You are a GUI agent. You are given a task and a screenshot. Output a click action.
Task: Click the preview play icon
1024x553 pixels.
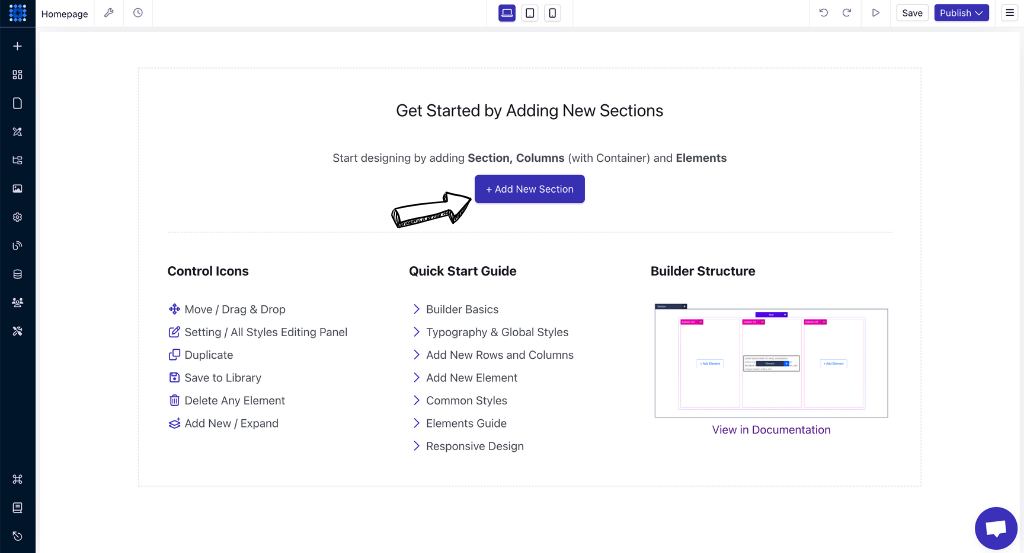click(x=876, y=13)
